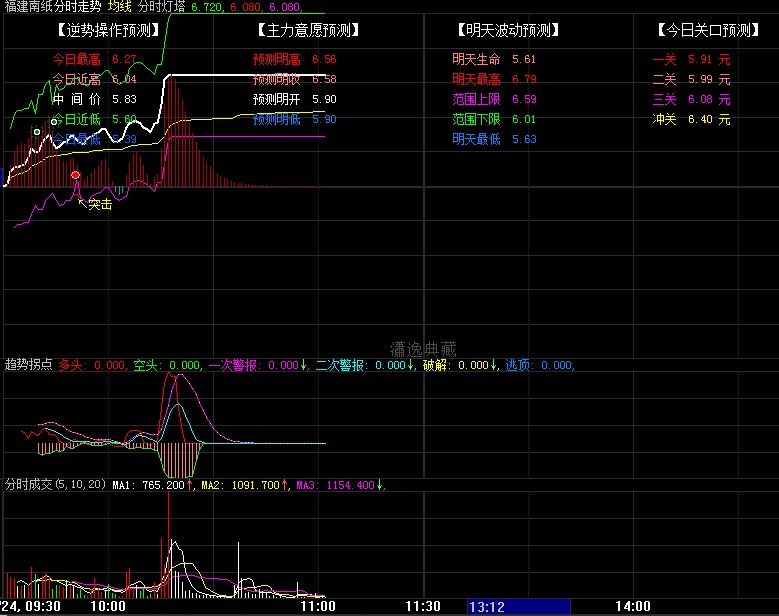Click the 【逆势操作预测】 header
Screen dimensions: 779x616
click(107, 30)
